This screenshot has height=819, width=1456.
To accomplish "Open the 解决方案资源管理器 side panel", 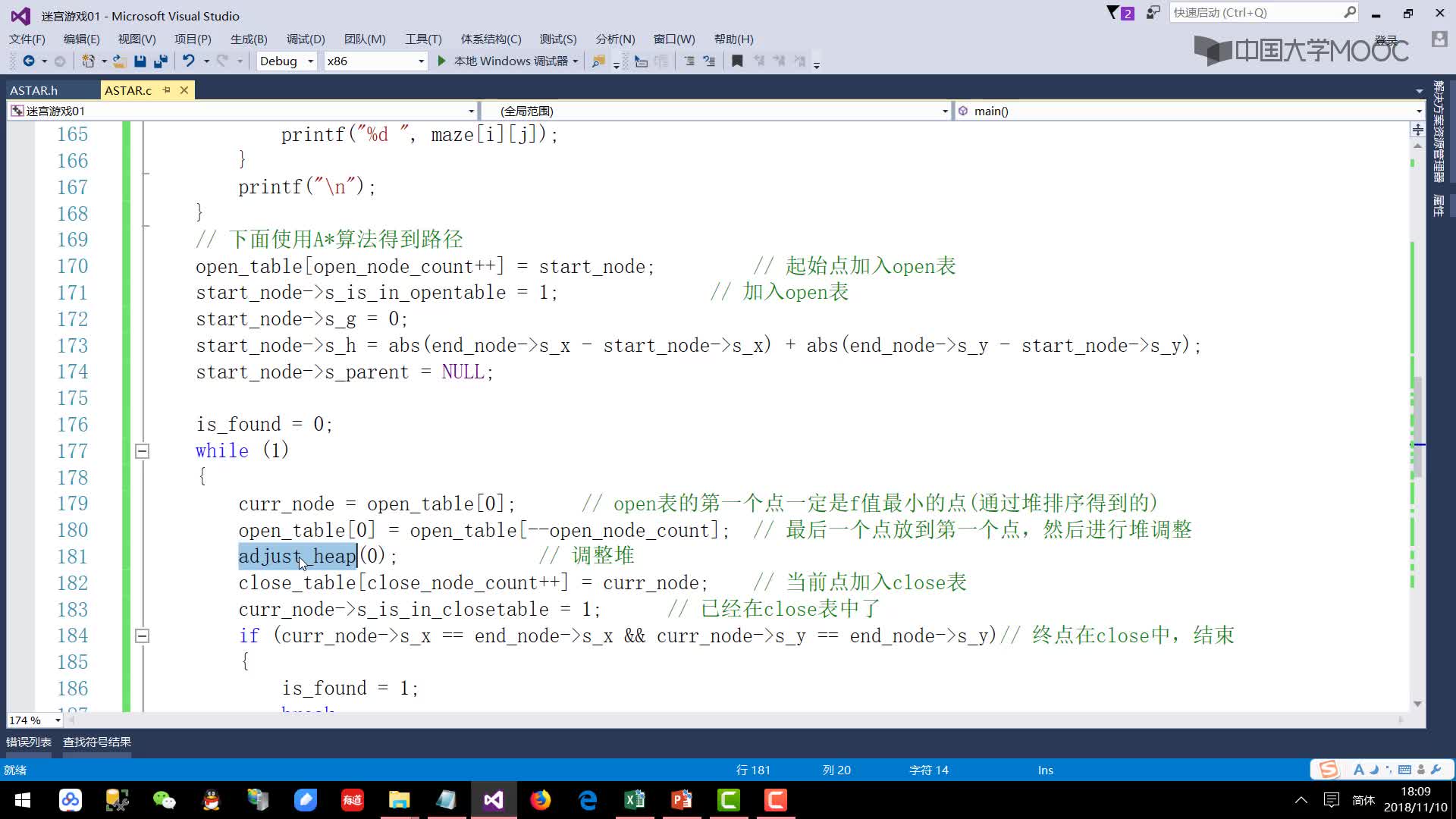I will [x=1439, y=132].
